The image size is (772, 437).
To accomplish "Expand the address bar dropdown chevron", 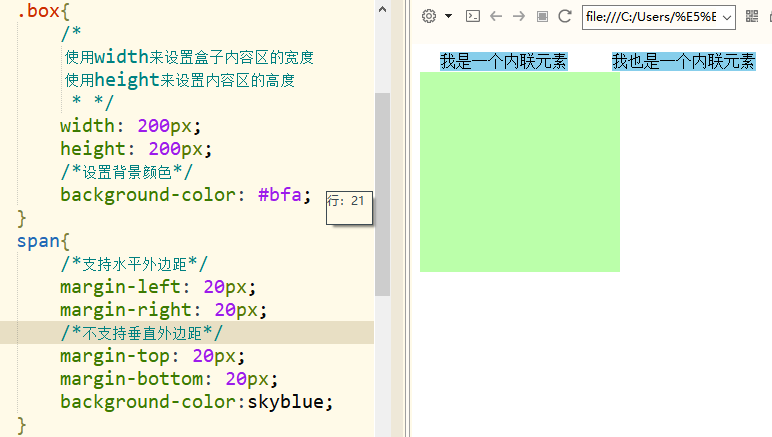I will pos(727,18).
